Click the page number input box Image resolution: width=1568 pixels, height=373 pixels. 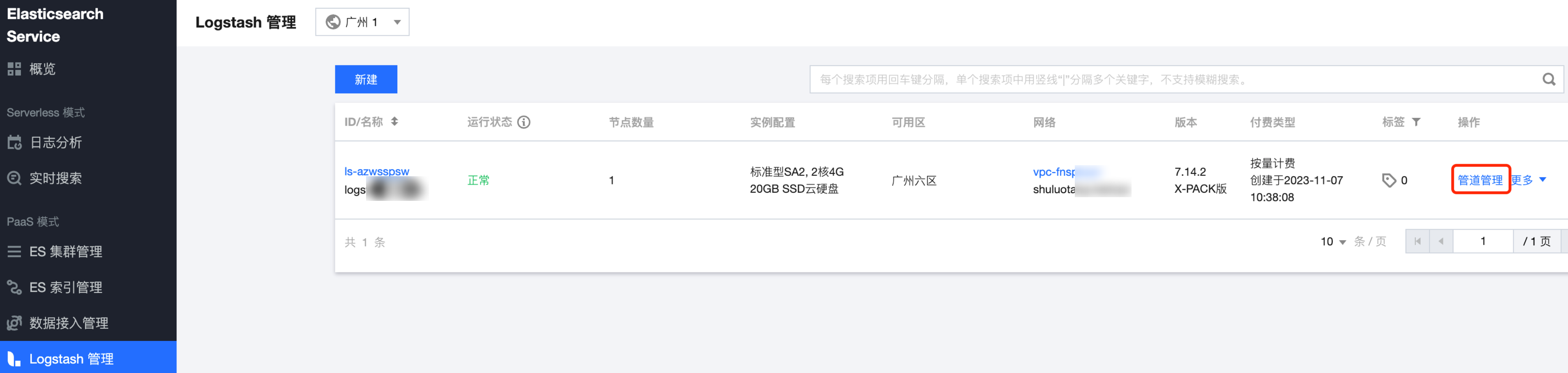click(x=1483, y=242)
